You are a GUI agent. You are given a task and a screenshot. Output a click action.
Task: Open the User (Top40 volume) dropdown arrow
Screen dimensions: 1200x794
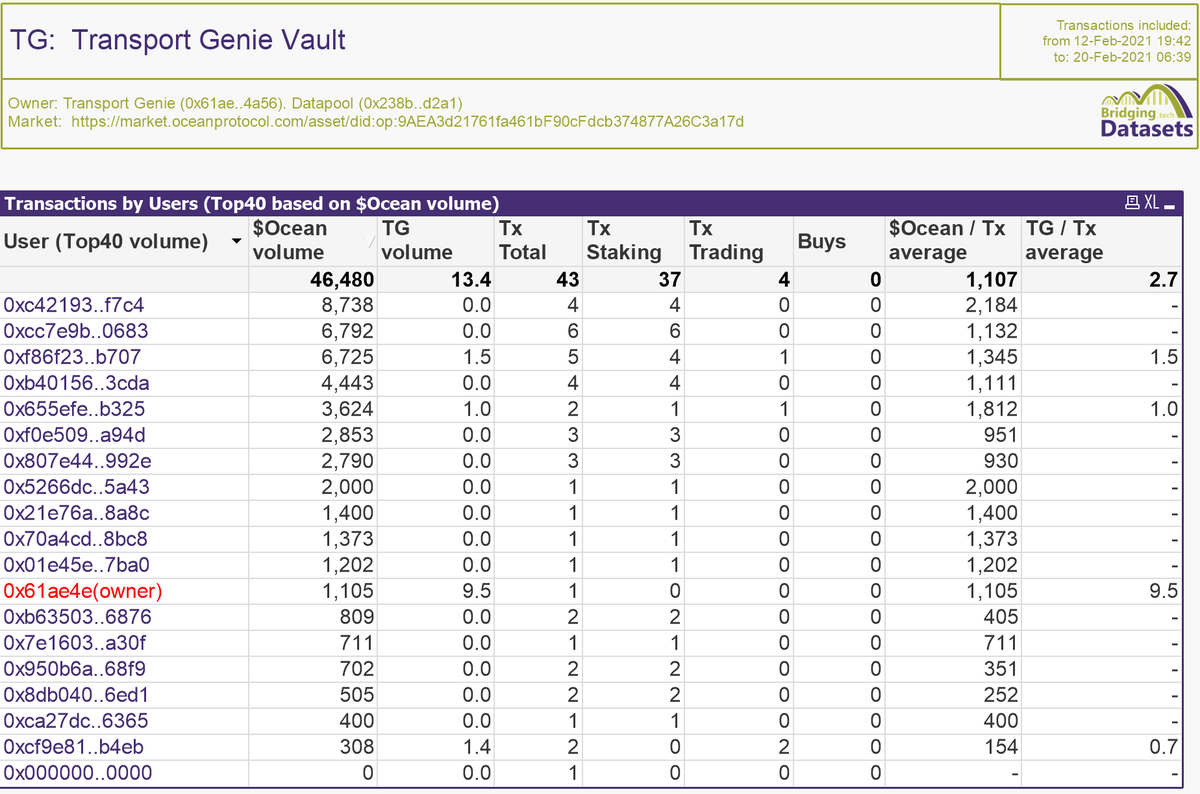point(236,241)
